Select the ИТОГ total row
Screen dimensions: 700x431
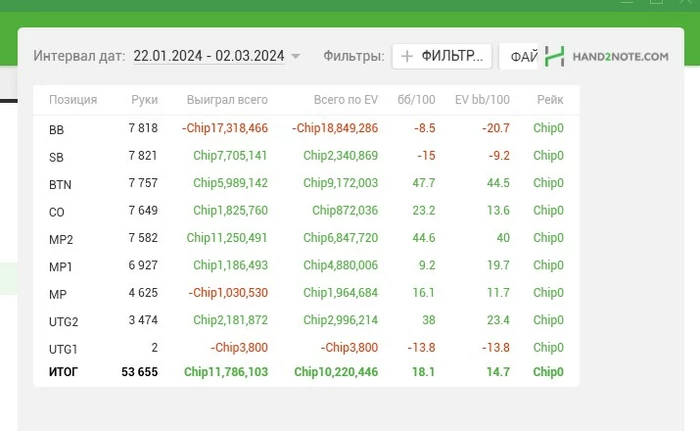(306, 372)
